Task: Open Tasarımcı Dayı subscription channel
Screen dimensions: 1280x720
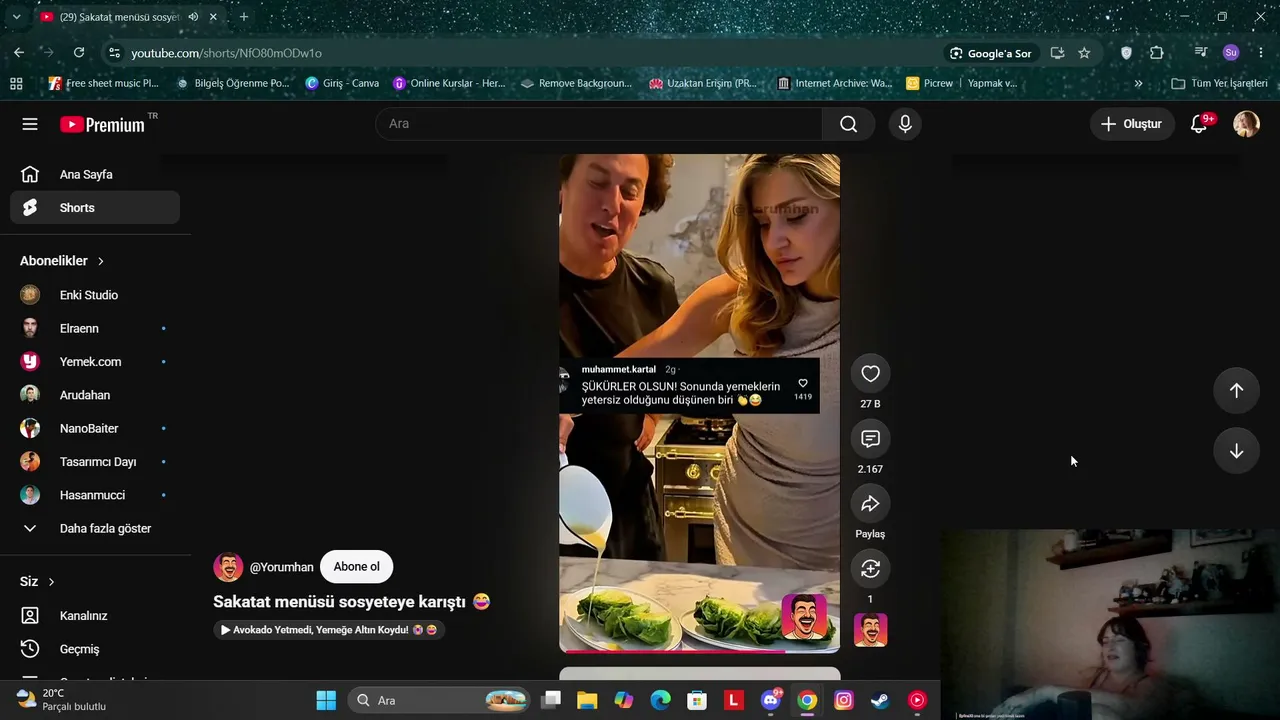Action: coord(95,462)
